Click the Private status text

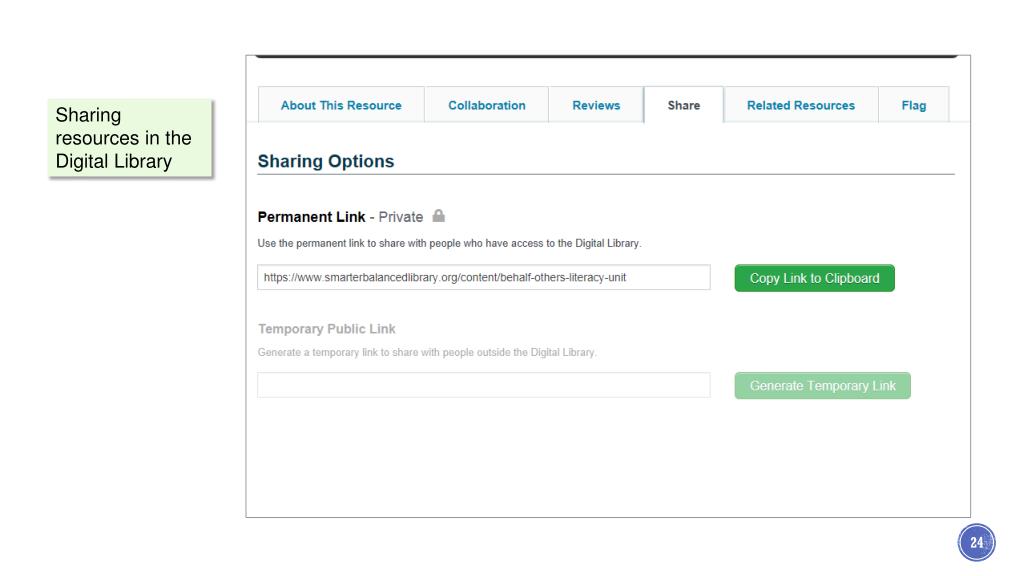coord(401,217)
